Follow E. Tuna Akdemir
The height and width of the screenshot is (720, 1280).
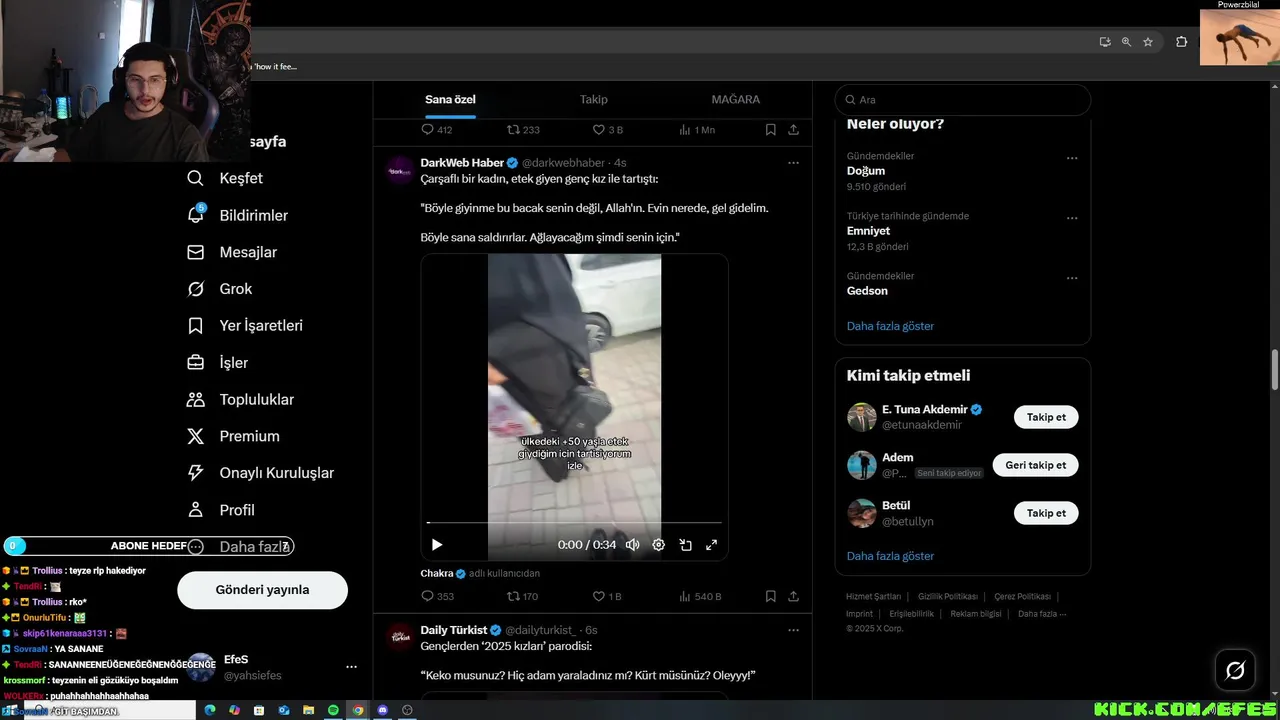pyautogui.click(x=1046, y=417)
